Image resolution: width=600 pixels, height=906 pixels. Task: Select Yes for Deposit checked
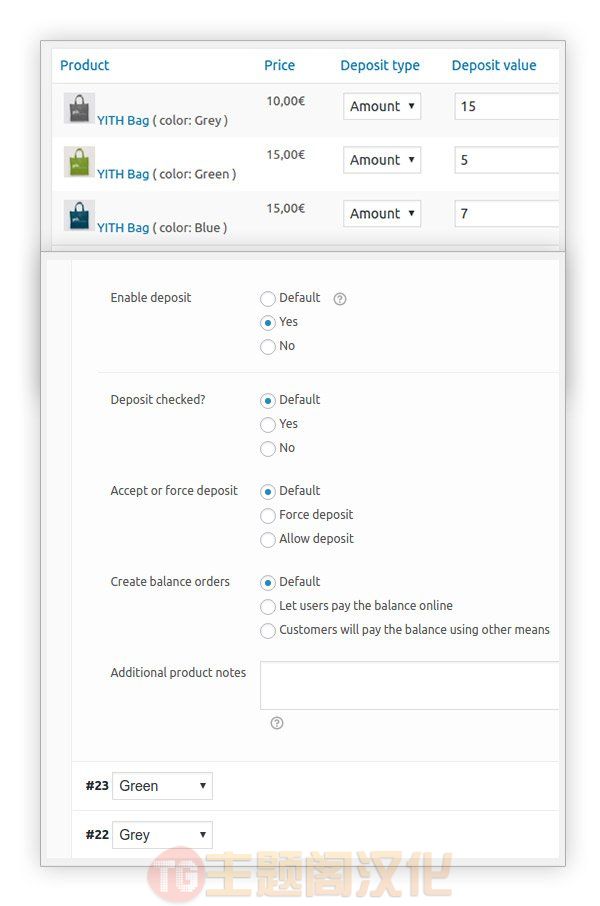point(268,425)
